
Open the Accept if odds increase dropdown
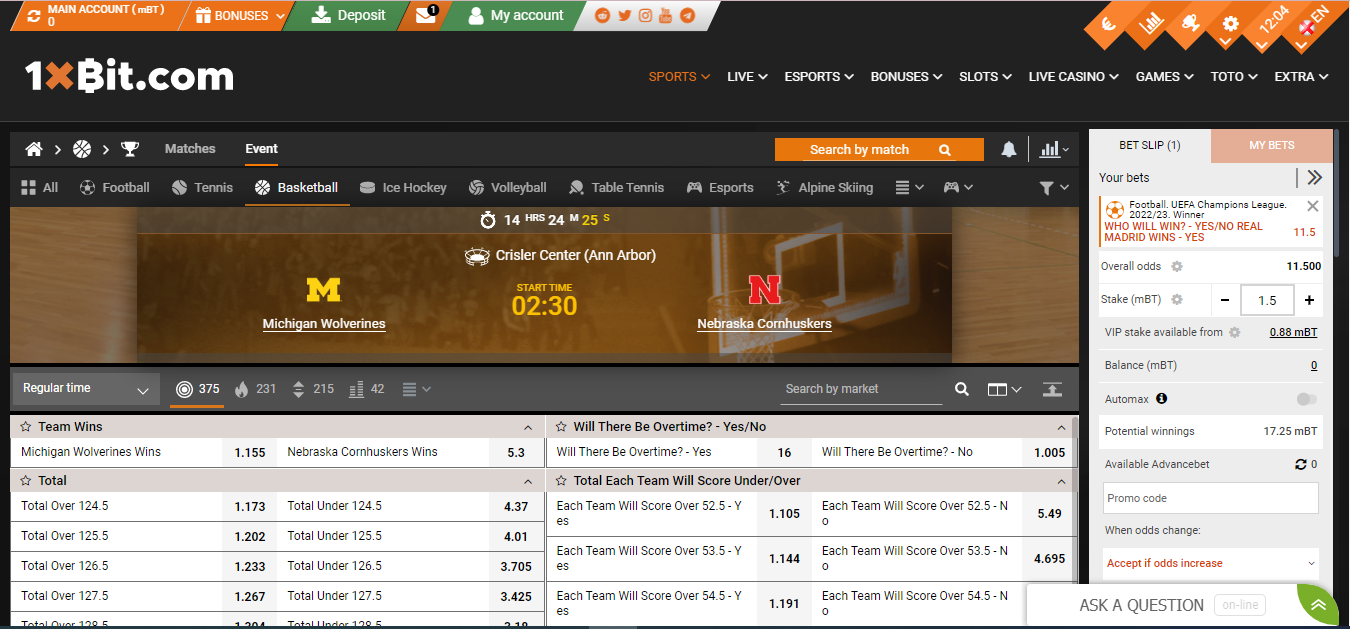tap(1210, 563)
